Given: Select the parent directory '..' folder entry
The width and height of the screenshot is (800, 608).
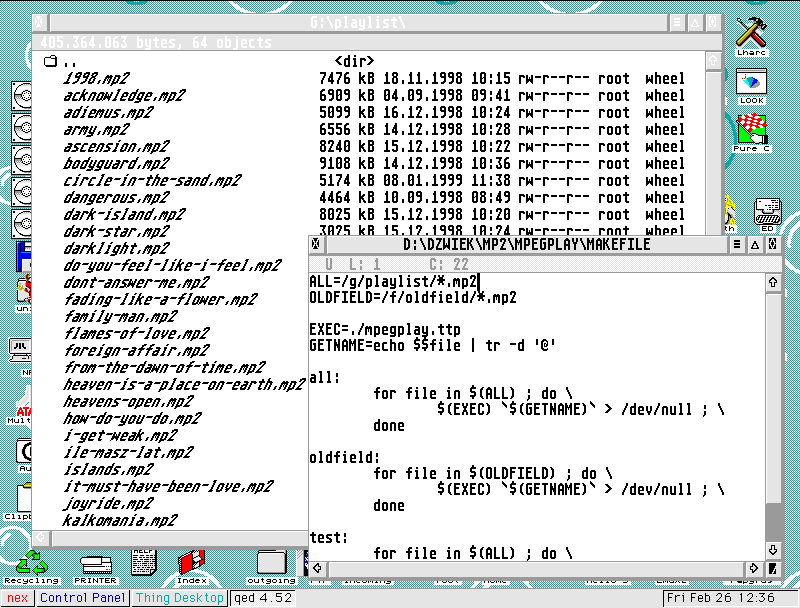Looking at the screenshot, I should [70, 62].
